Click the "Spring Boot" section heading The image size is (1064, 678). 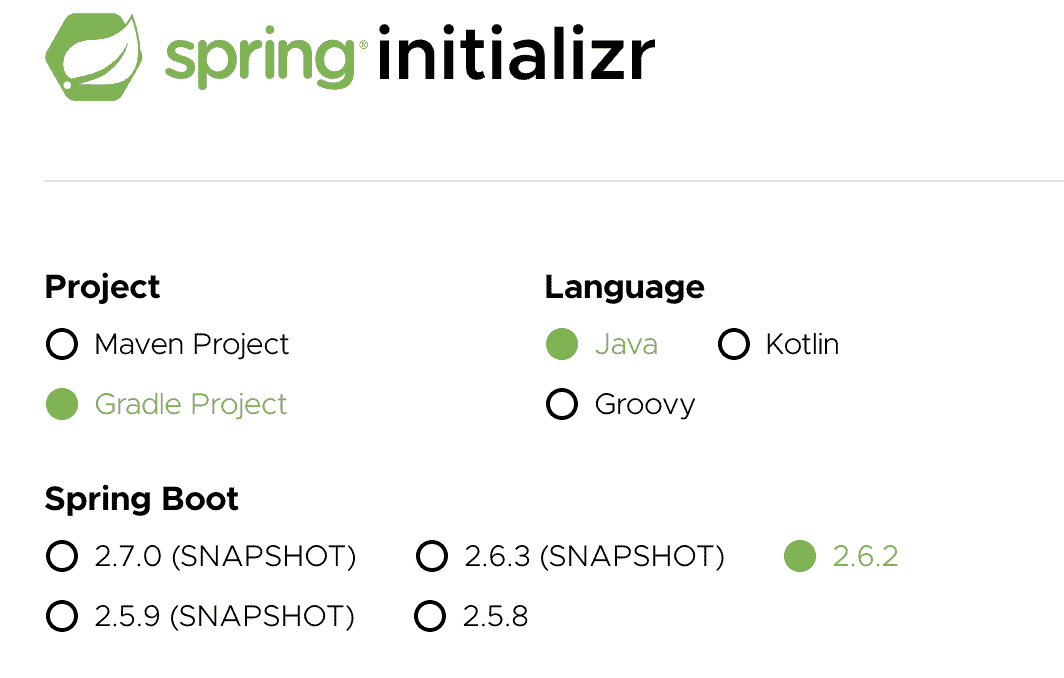[142, 499]
